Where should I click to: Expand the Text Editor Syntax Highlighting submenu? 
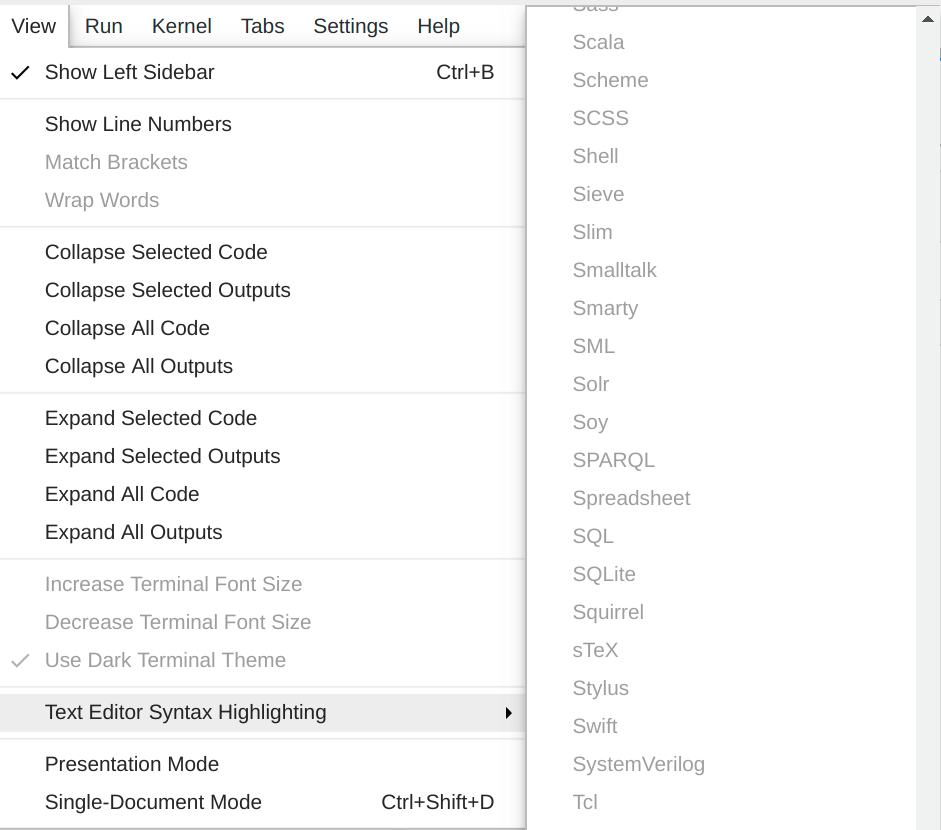coord(185,712)
